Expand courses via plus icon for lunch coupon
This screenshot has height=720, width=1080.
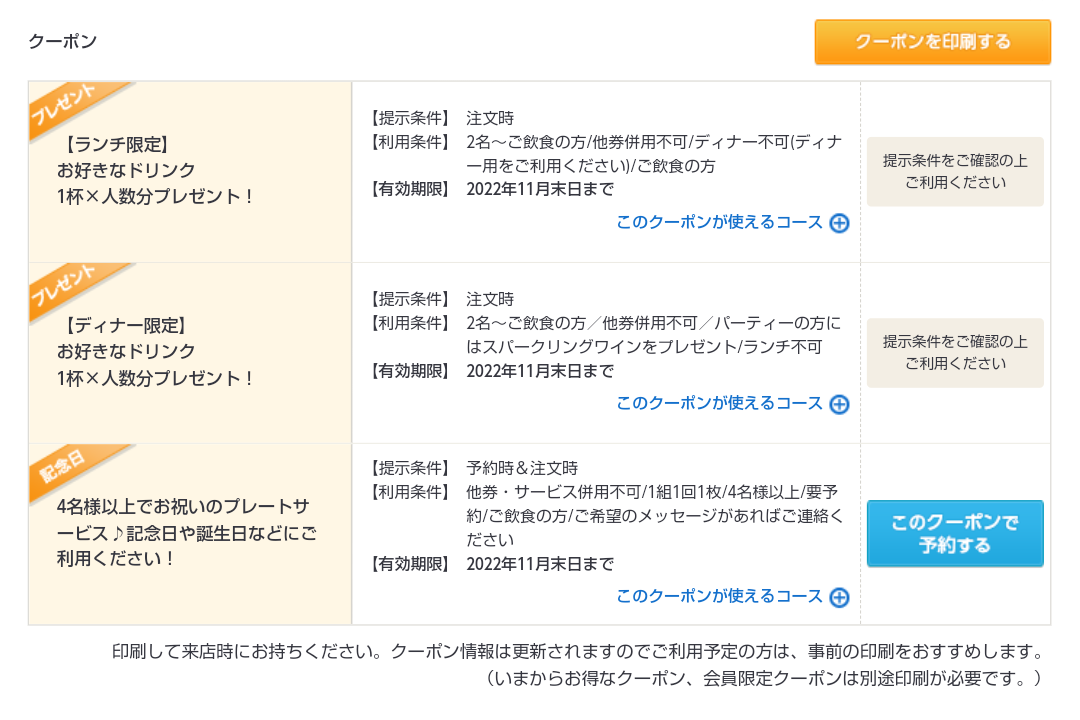point(840,223)
